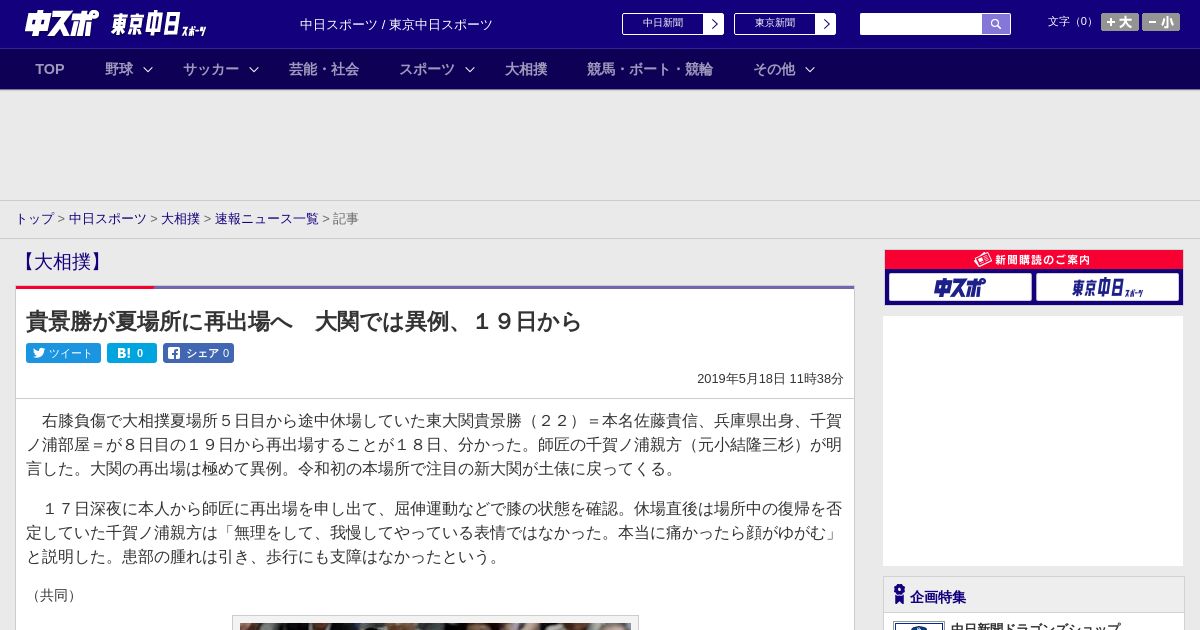
Task: Bookmark with Hatena B! button
Action: (132, 353)
